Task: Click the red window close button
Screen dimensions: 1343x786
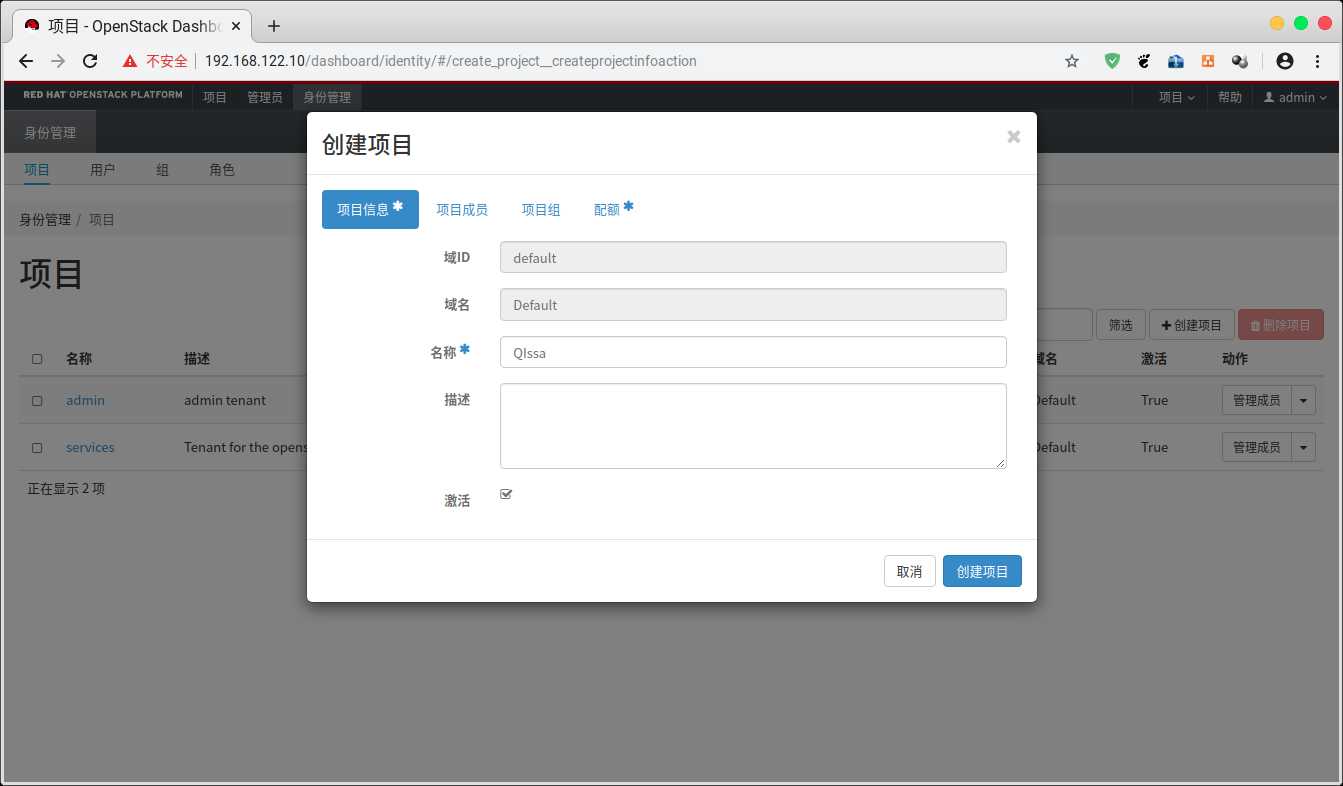Action: (1325, 23)
